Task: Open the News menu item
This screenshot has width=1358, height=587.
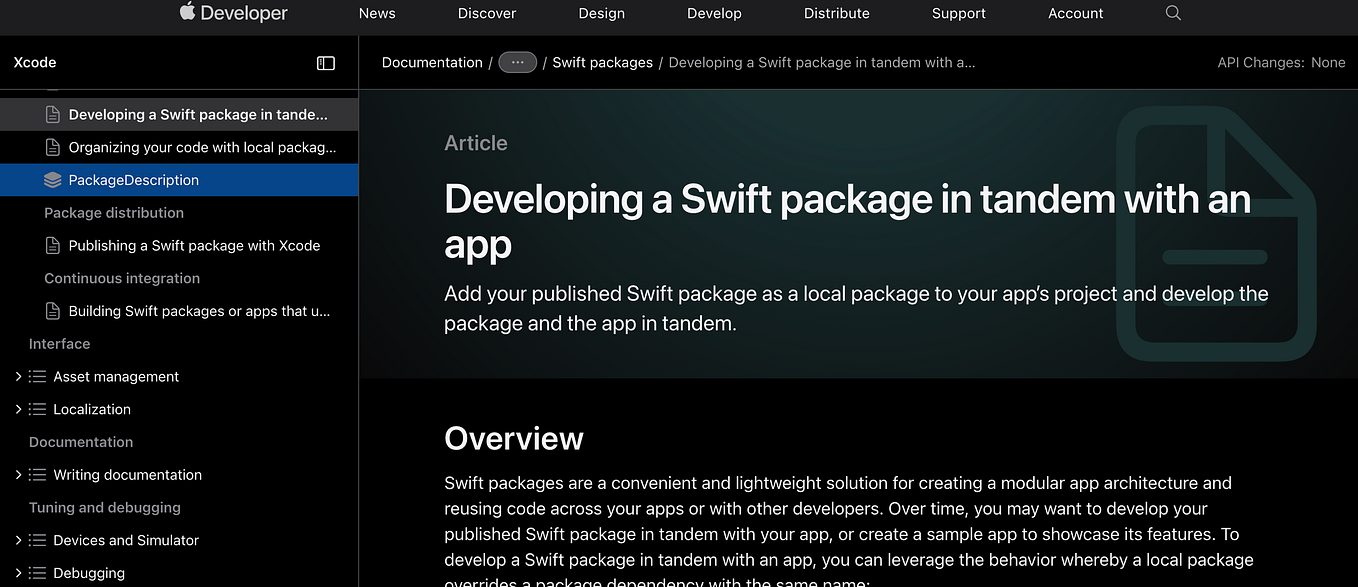Action: [x=377, y=13]
